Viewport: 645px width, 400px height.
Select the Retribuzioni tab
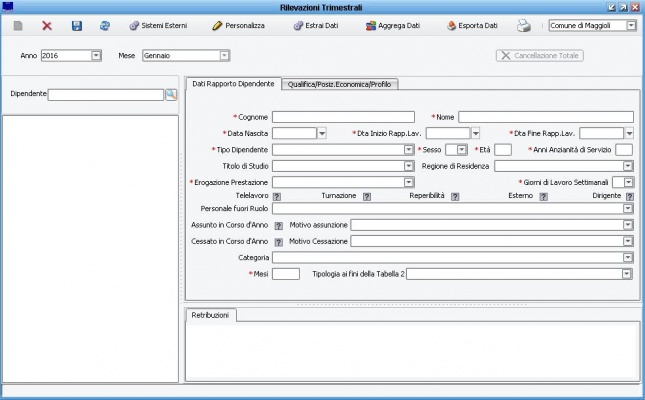(x=210, y=315)
